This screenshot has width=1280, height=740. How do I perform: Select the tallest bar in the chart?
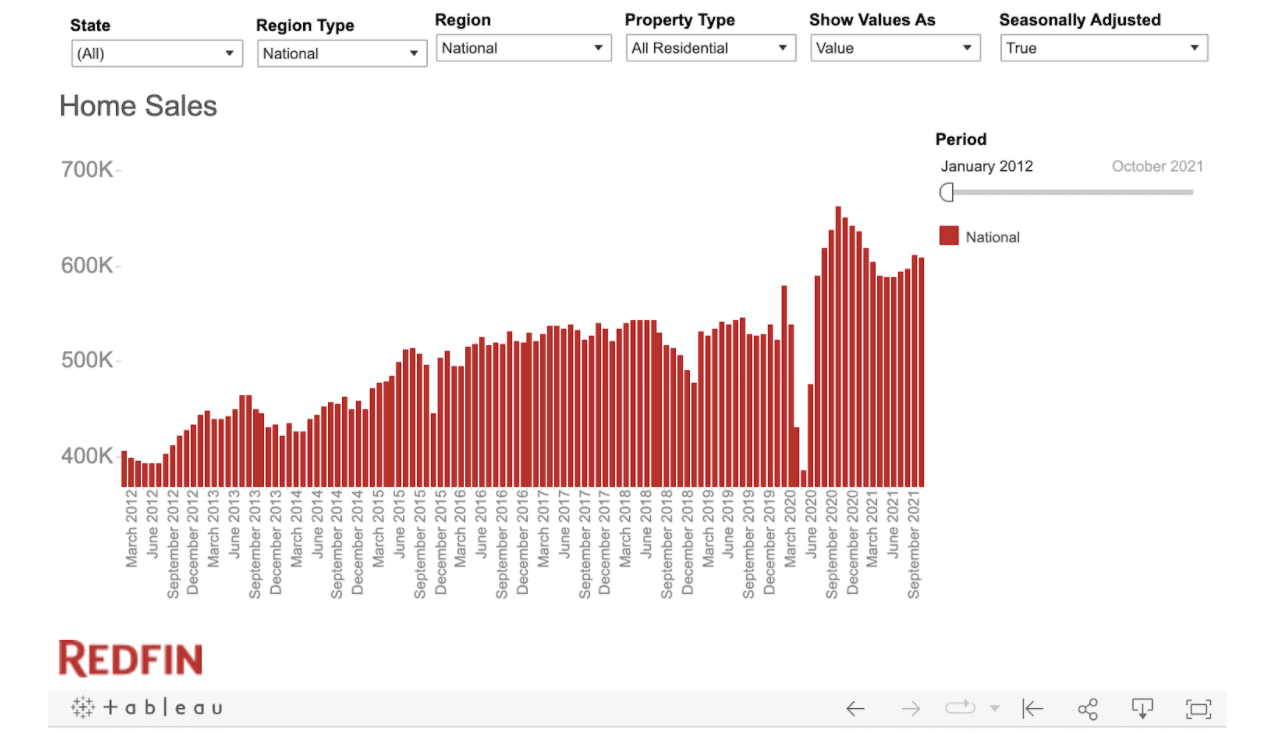point(838,346)
